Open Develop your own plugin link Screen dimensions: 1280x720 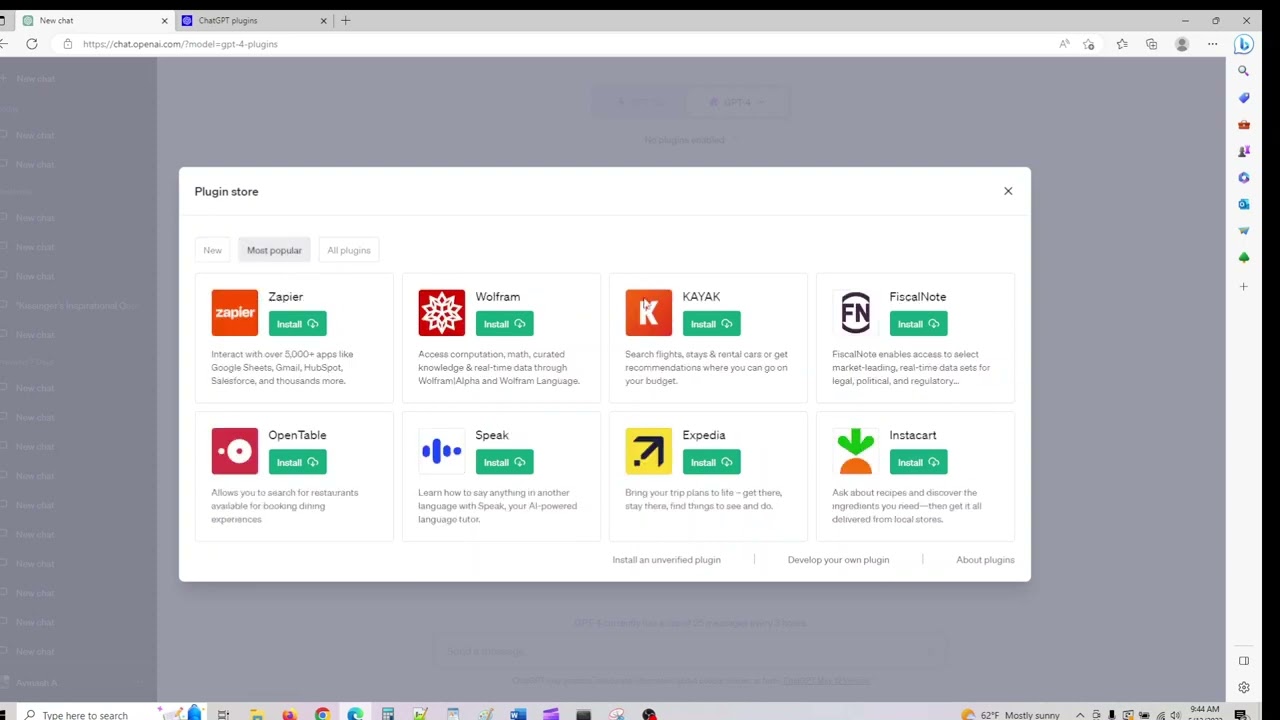[838, 560]
